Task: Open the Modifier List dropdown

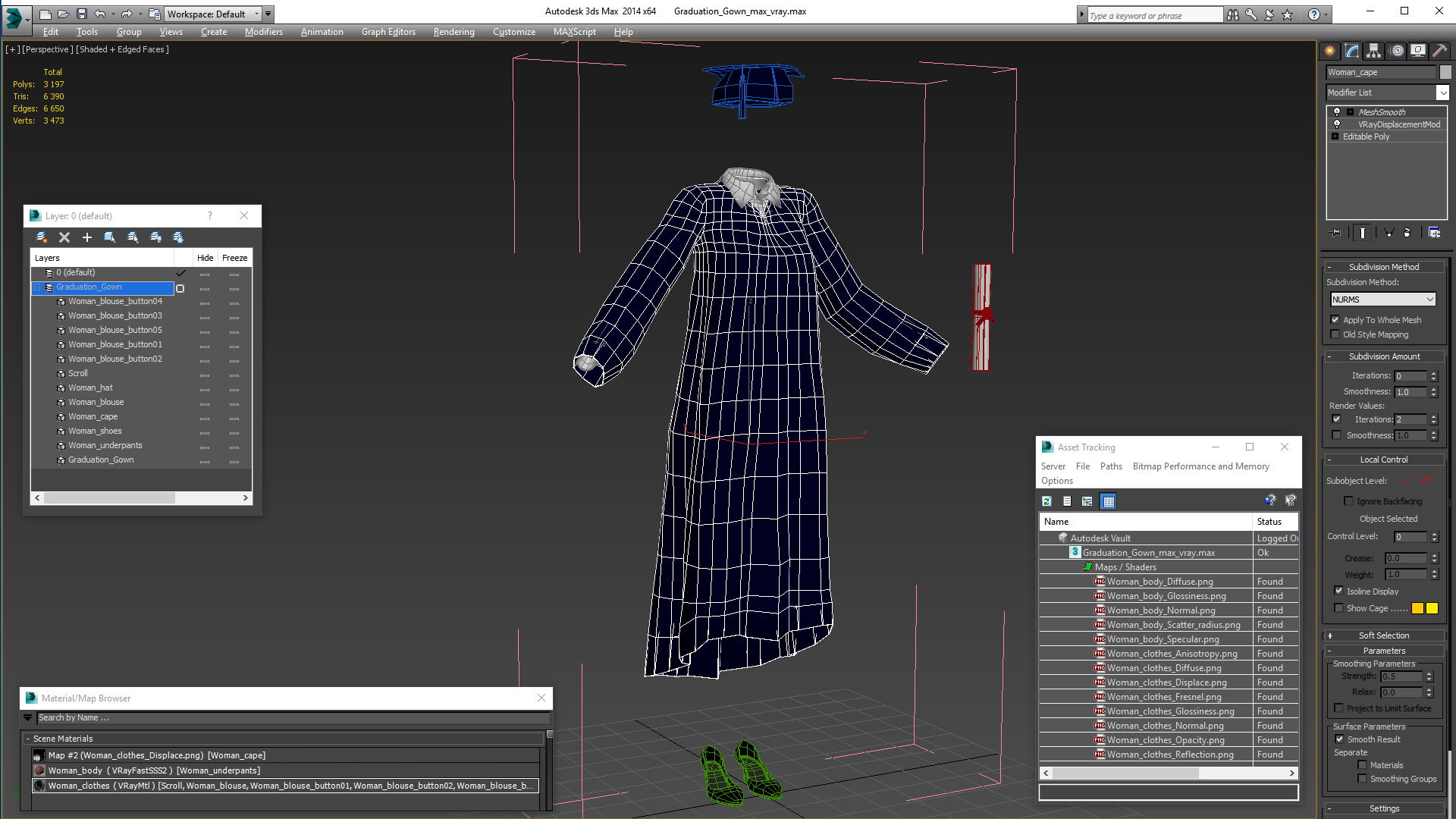Action: (1442, 93)
